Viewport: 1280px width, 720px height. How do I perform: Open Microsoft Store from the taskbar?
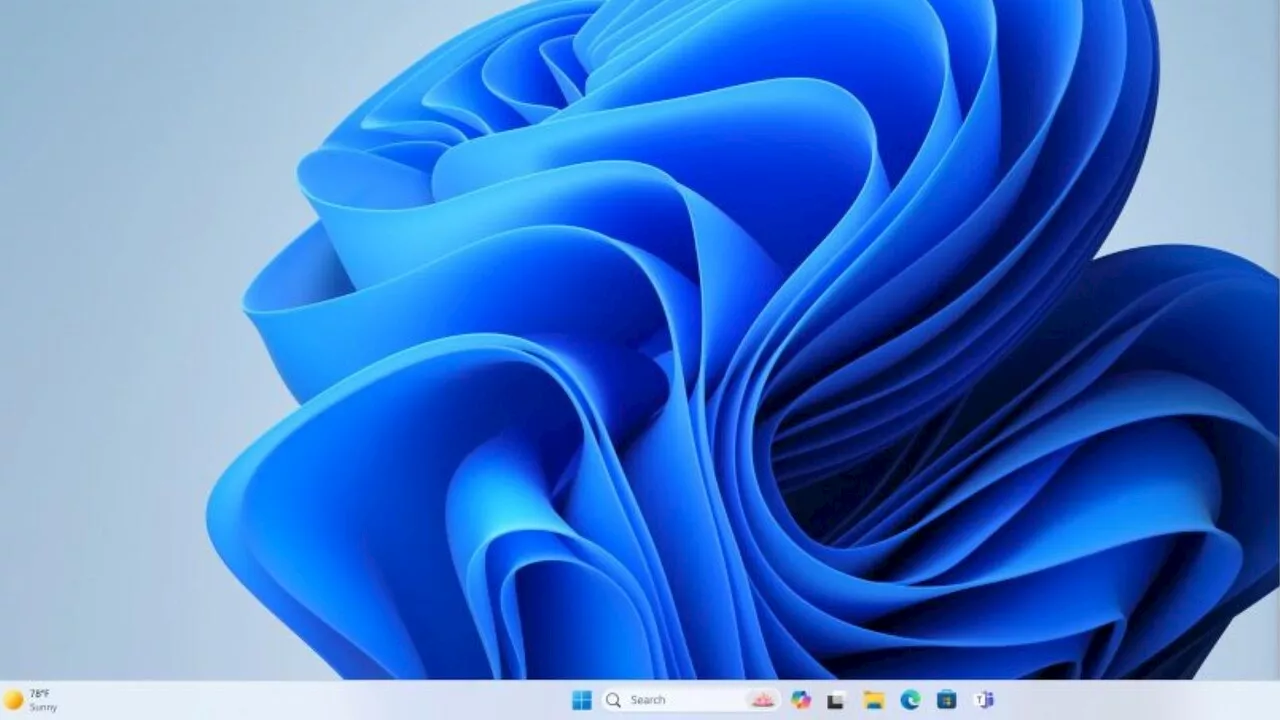click(946, 700)
